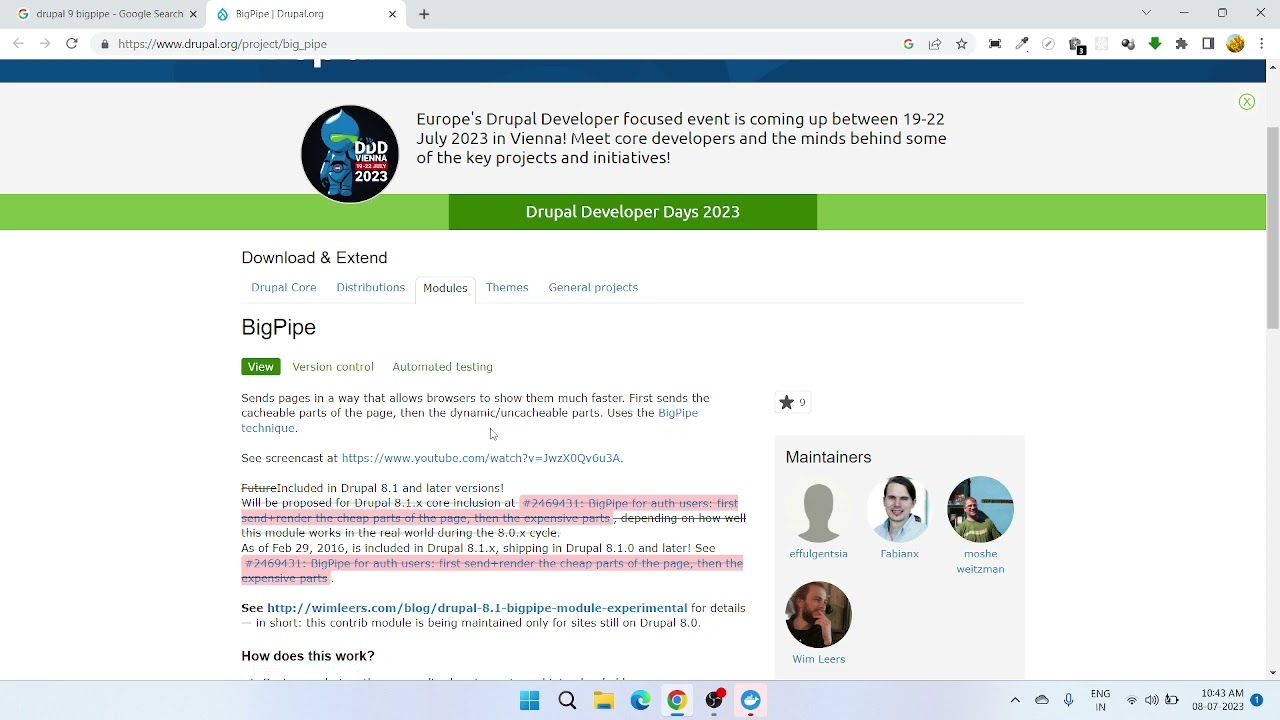Click the address bar URL field

(x=500, y=44)
